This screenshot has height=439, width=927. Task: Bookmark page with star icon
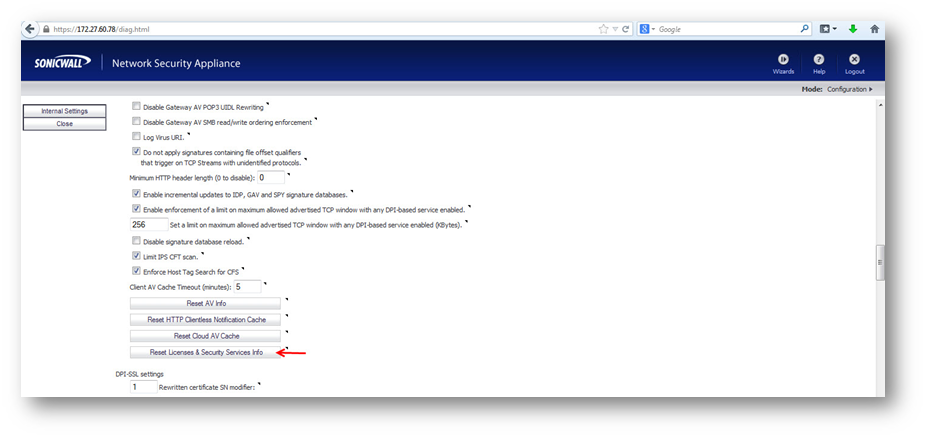pyautogui.click(x=603, y=29)
